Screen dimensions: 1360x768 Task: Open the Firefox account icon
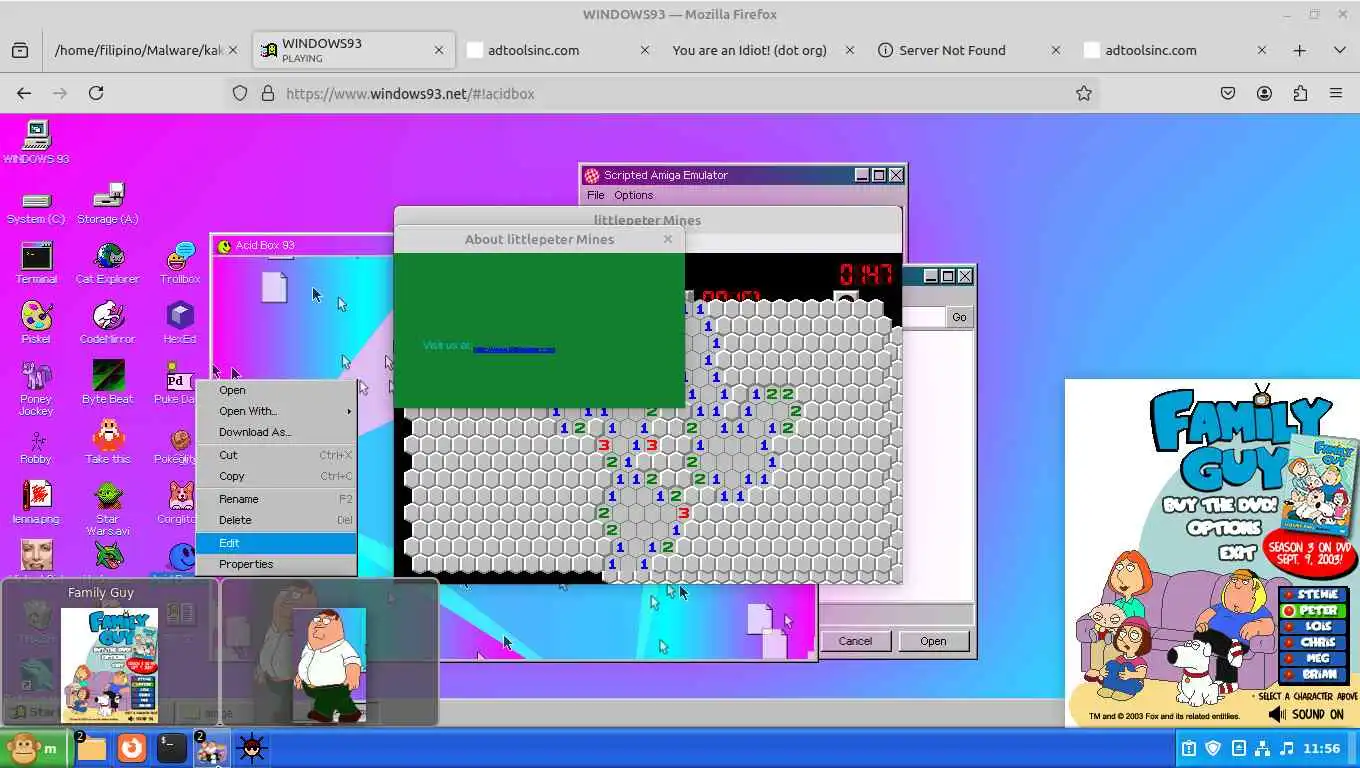click(1264, 93)
